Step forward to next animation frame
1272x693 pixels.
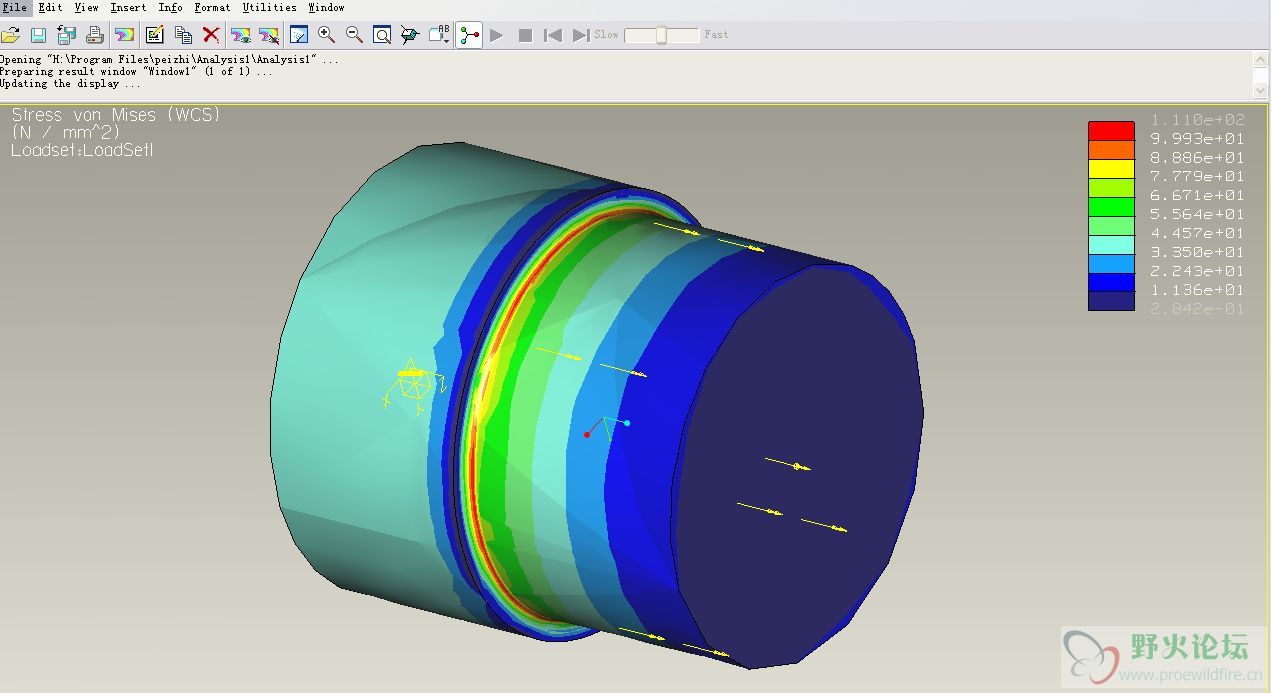[x=581, y=35]
